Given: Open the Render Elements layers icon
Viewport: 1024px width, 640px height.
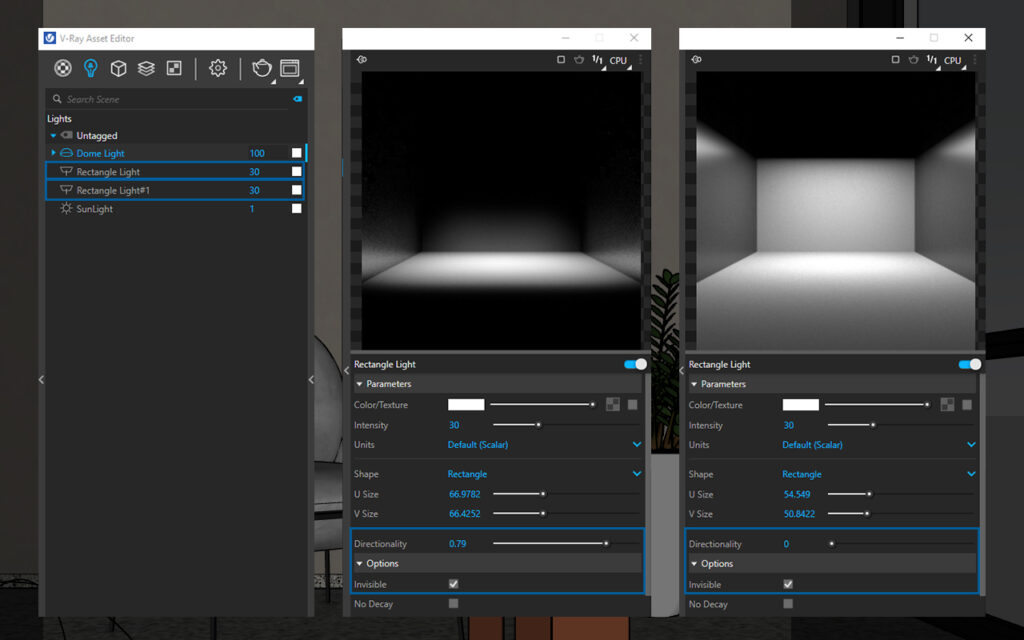Looking at the screenshot, I should pyautogui.click(x=146, y=68).
